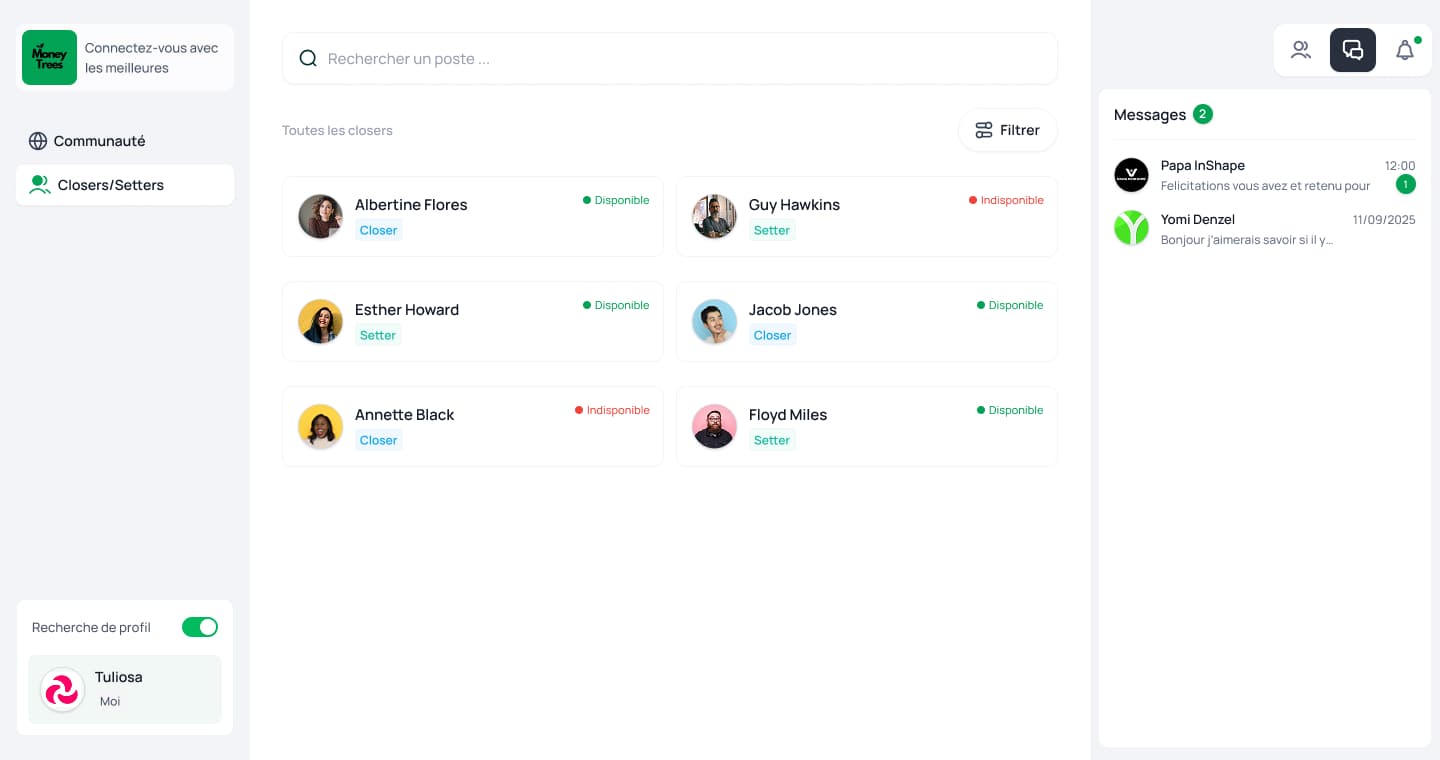The width and height of the screenshot is (1440, 760).
Task: Focus the Rechercher un poste field
Action: [x=680, y=59]
